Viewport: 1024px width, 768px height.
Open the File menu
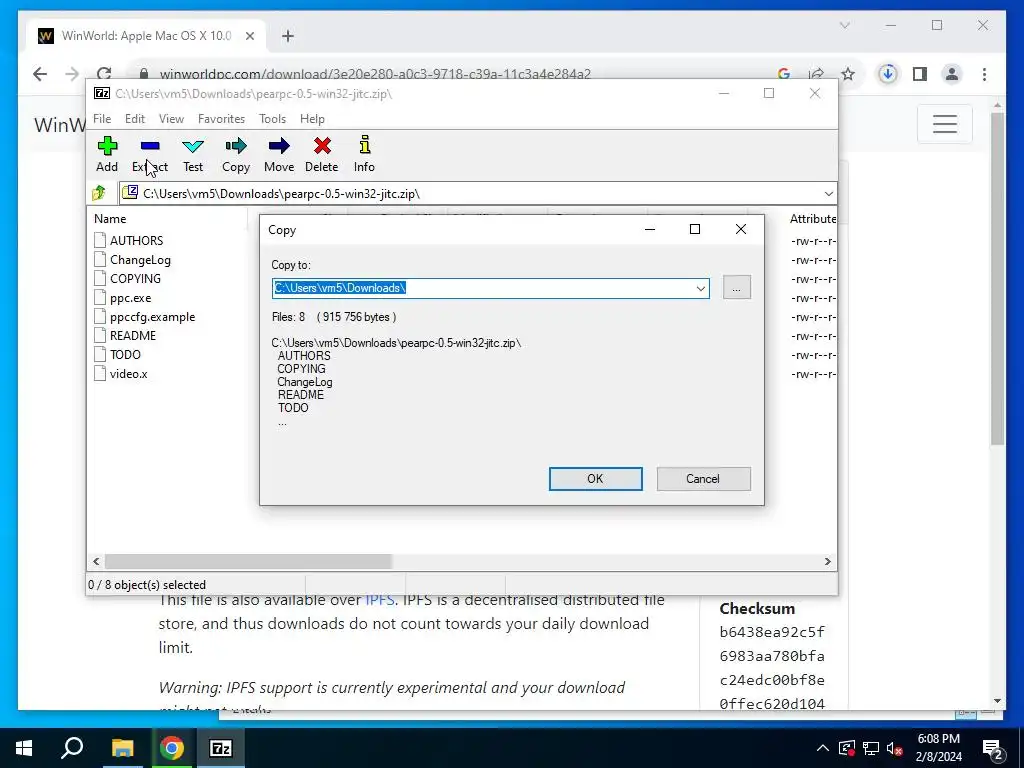[102, 119]
